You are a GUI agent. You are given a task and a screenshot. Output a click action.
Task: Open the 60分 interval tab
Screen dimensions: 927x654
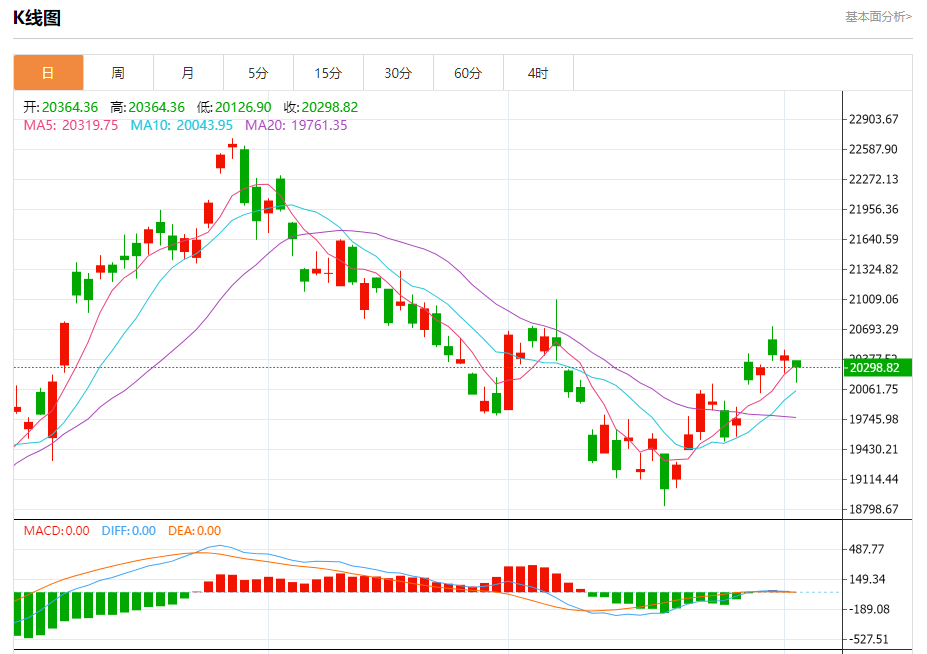point(468,73)
